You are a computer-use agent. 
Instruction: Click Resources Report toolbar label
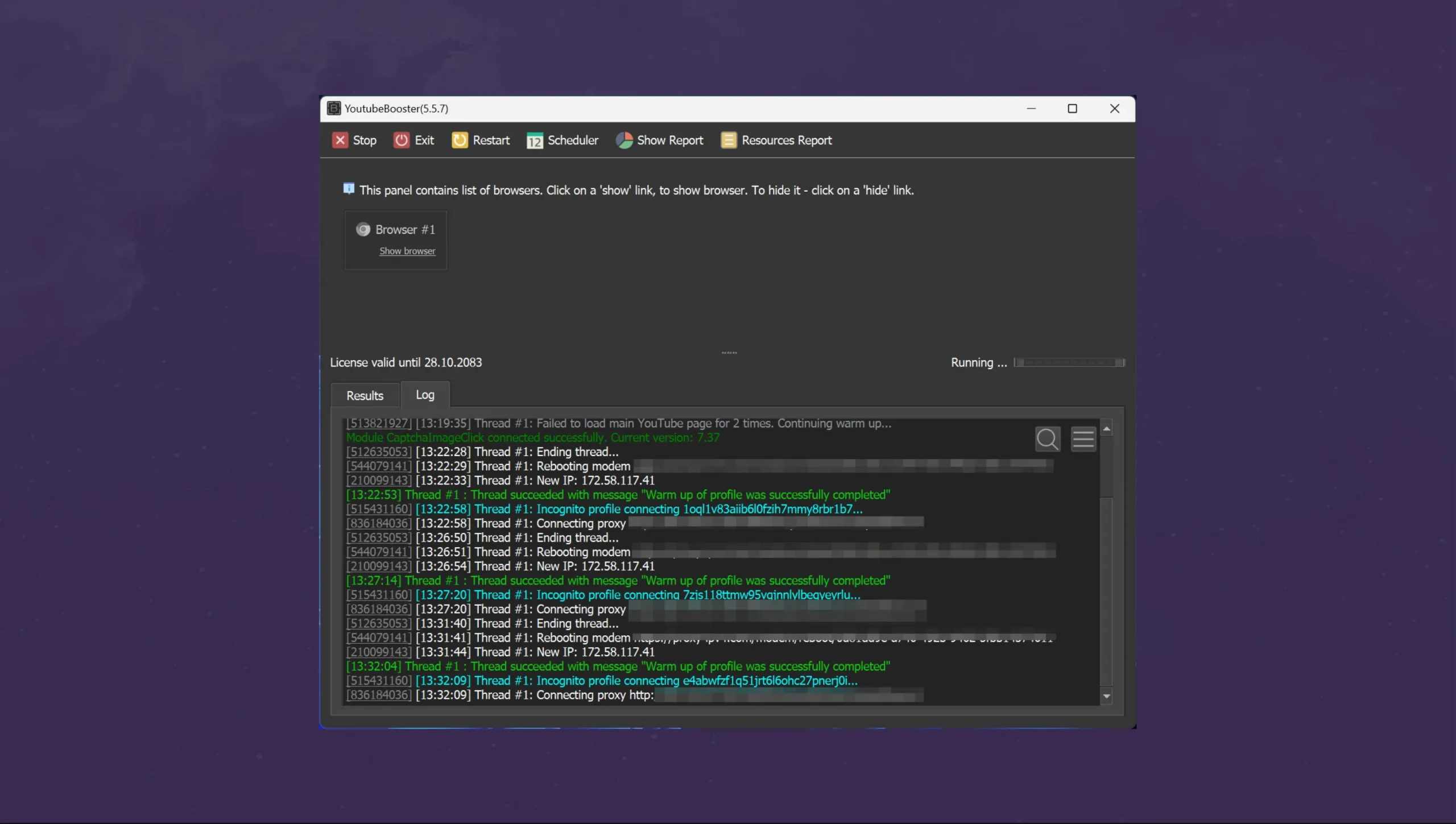pos(787,140)
